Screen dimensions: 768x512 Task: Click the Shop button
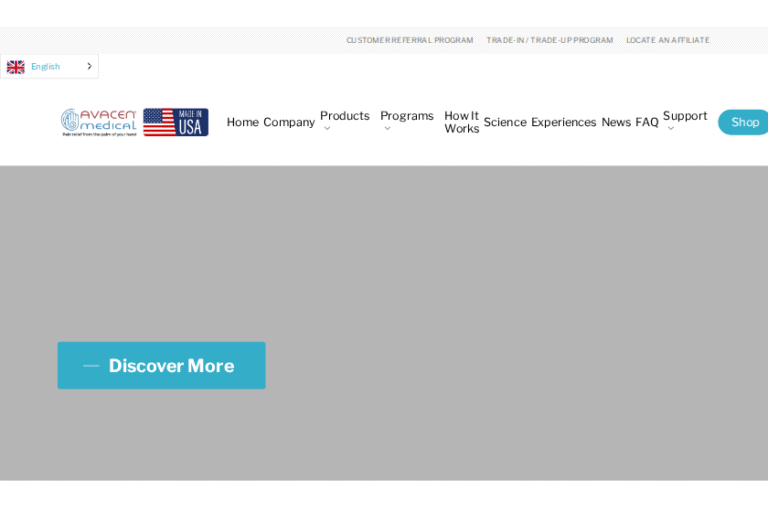(x=744, y=122)
